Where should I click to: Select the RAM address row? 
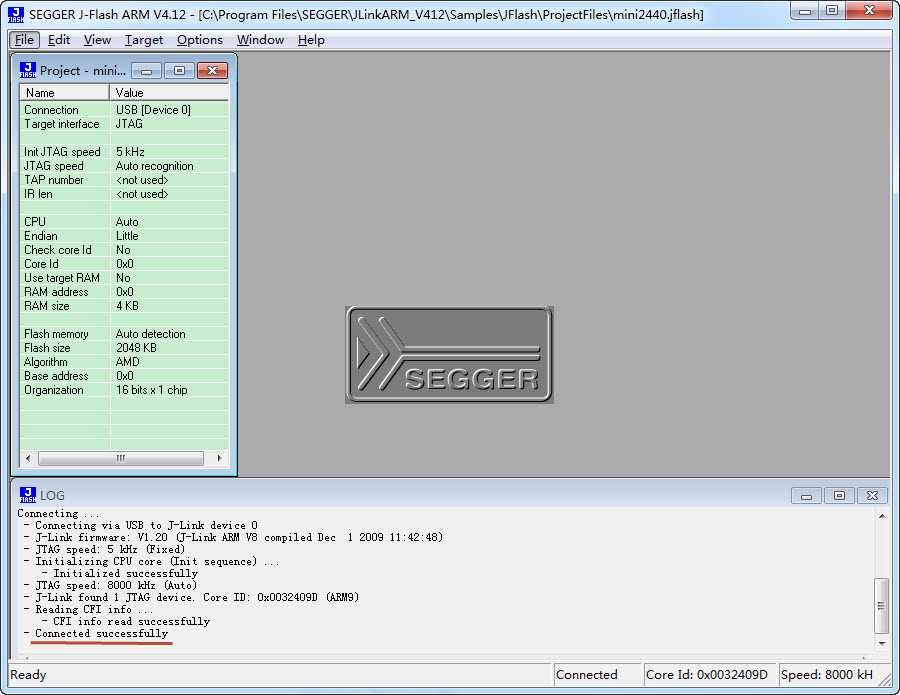coord(124,292)
